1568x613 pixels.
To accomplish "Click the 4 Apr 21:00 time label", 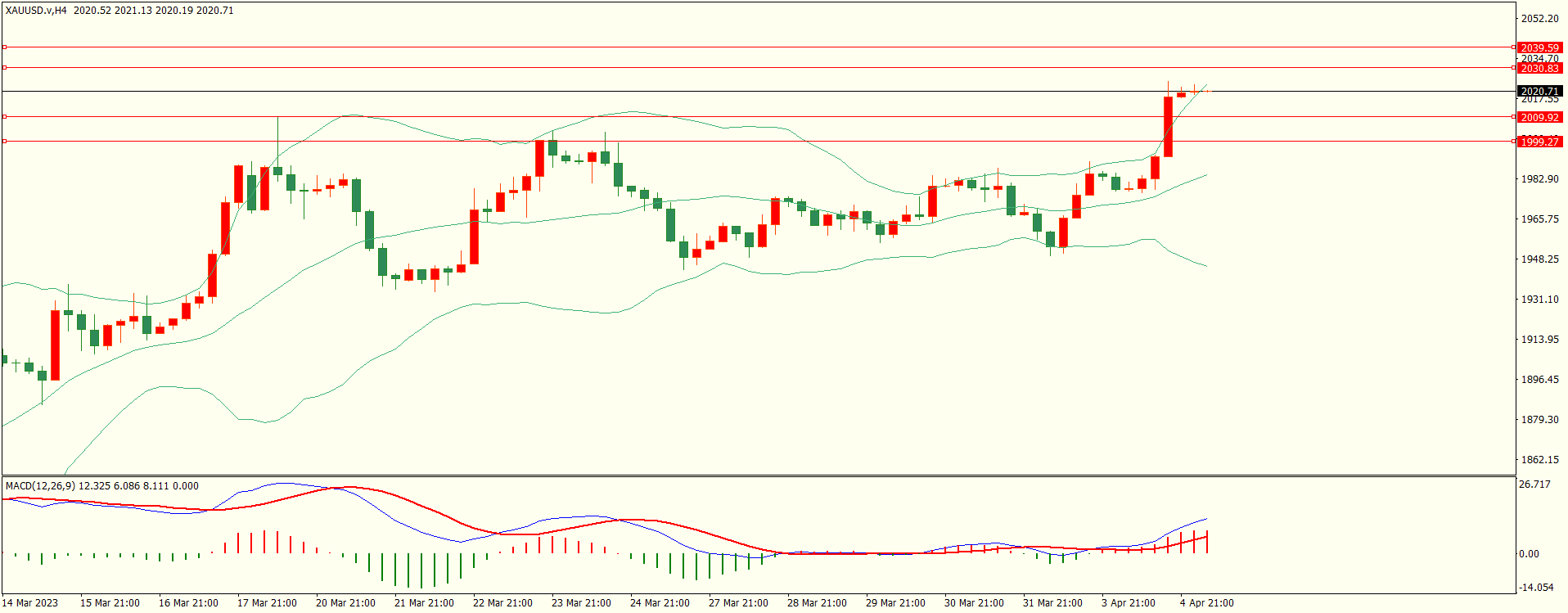I will [1206, 603].
